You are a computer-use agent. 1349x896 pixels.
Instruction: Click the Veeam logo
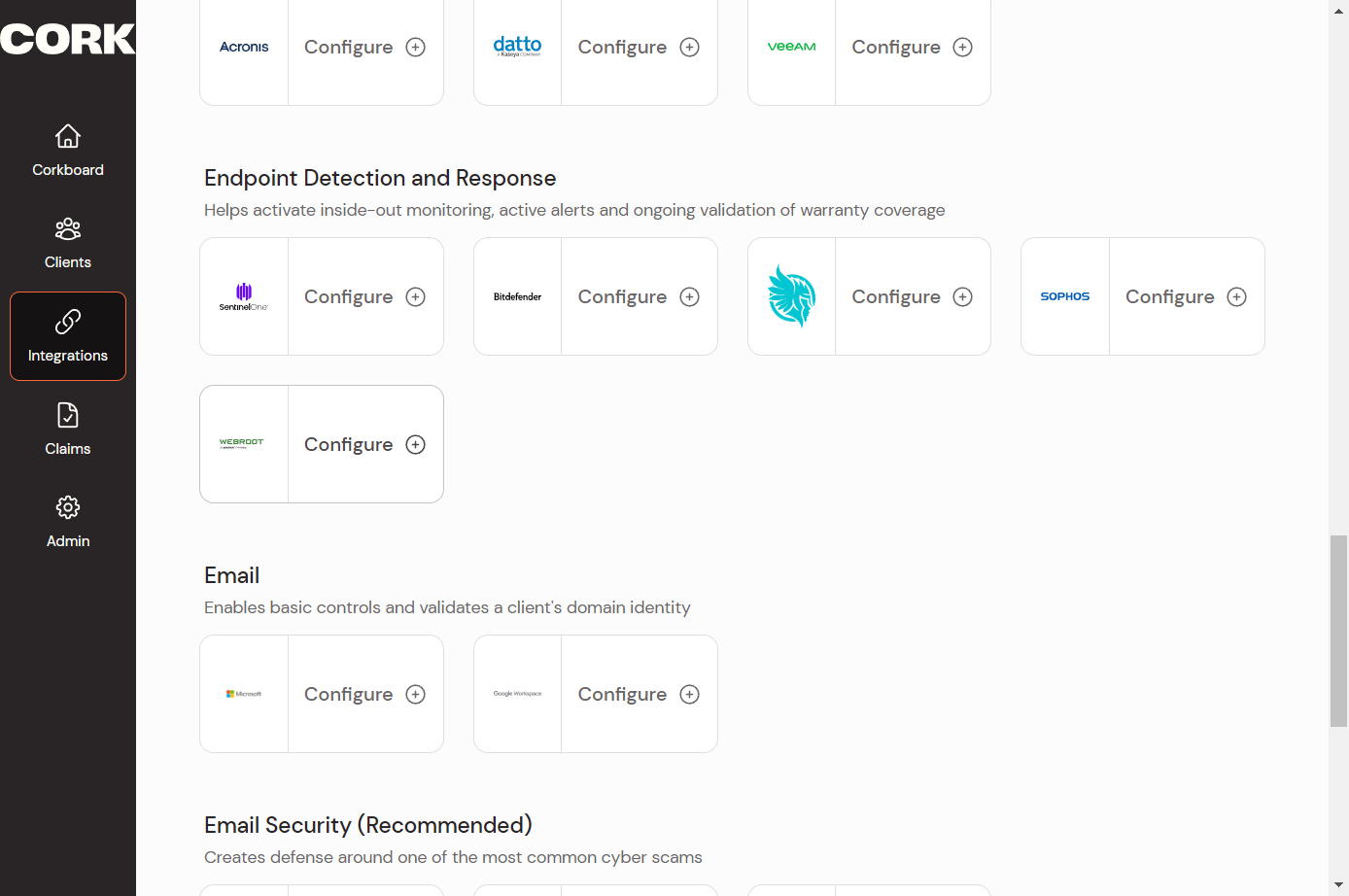(x=791, y=47)
